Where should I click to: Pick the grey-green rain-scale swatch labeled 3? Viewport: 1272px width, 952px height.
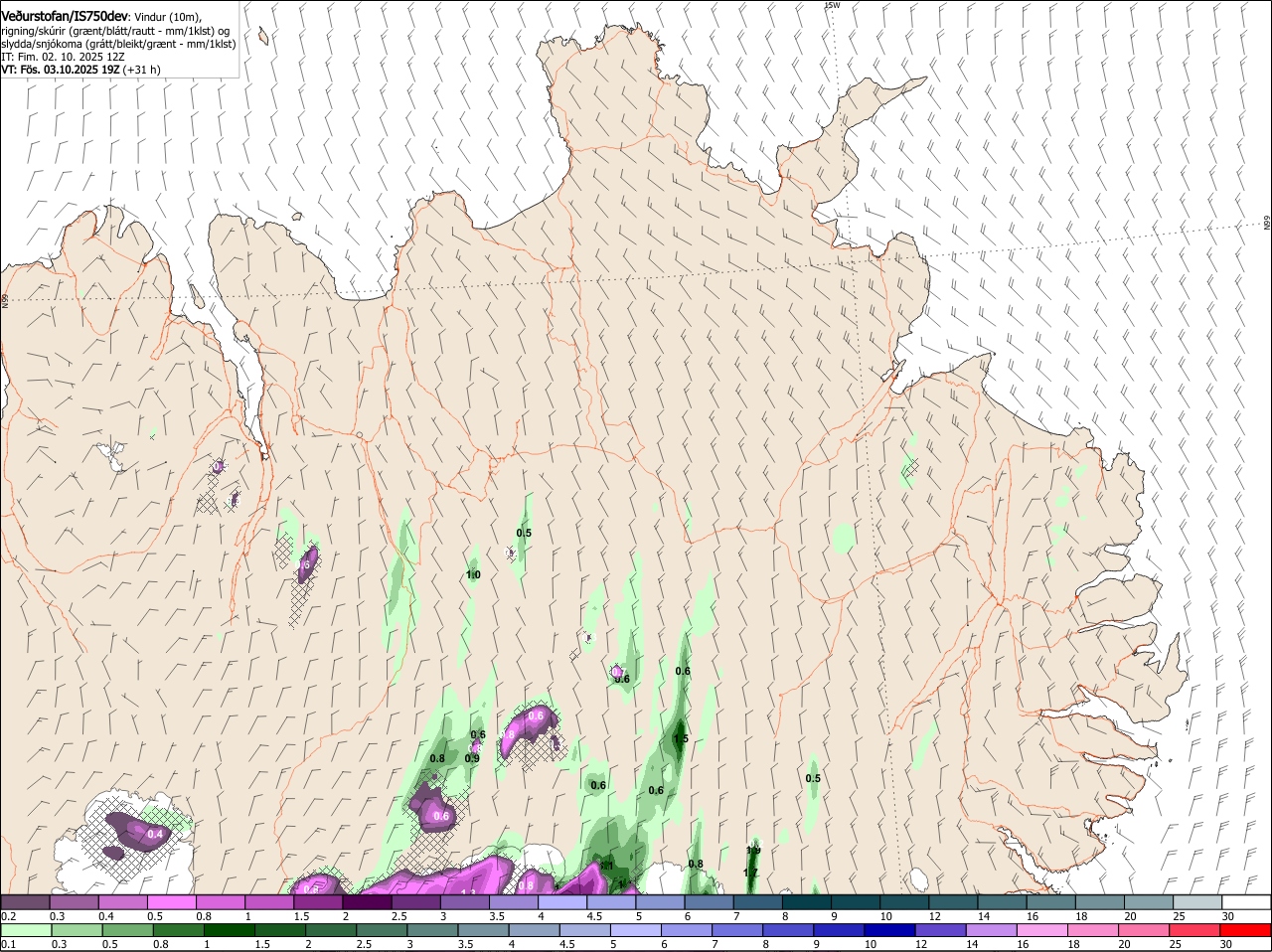point(431,930)
